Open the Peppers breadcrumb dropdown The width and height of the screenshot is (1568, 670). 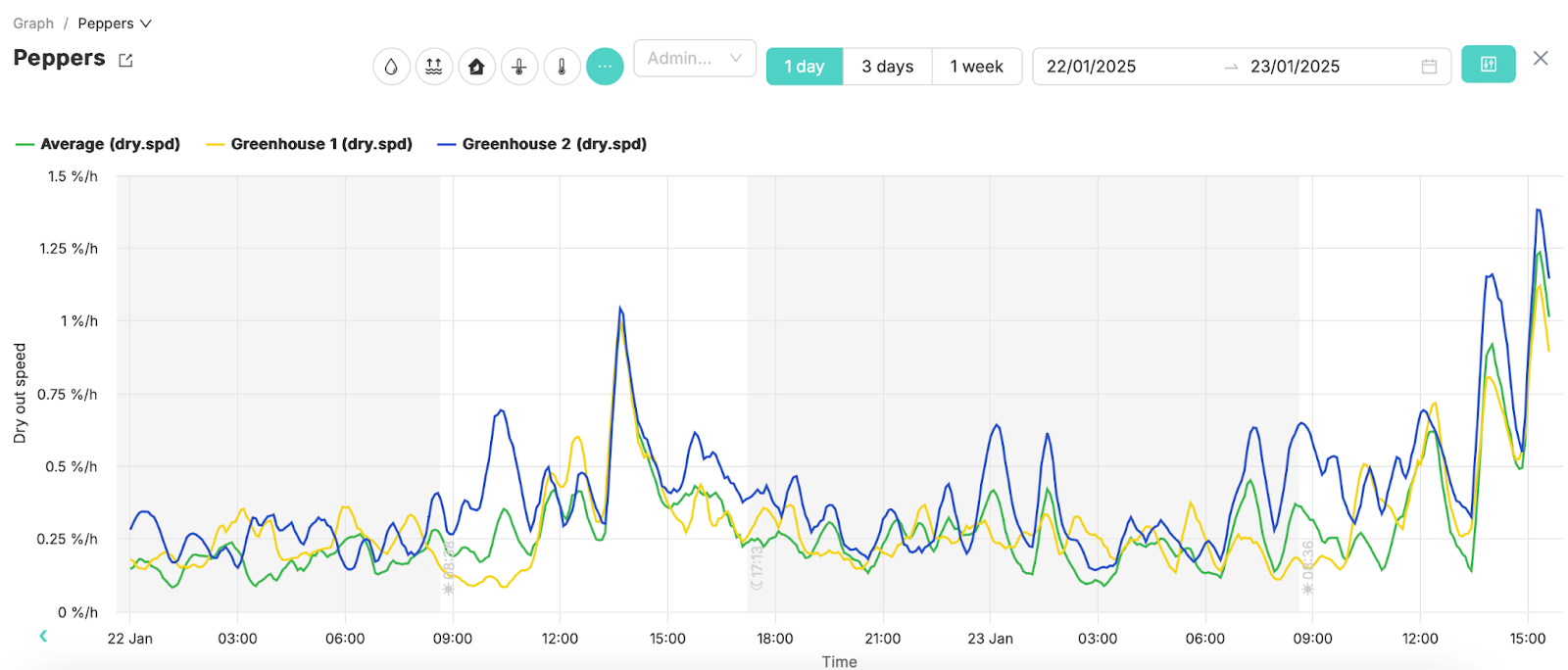(x=115, y=24)
